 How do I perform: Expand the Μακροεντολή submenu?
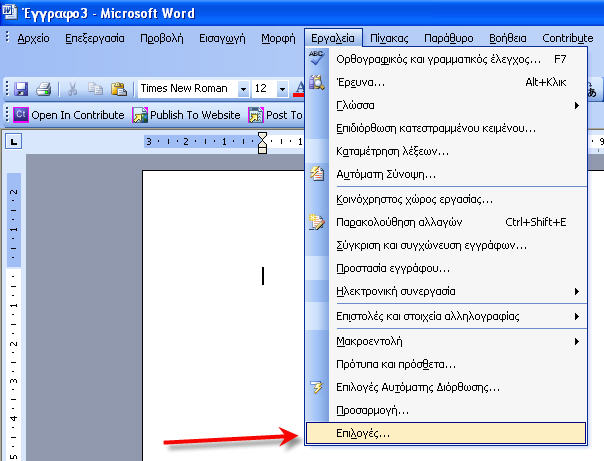[446, 341]
